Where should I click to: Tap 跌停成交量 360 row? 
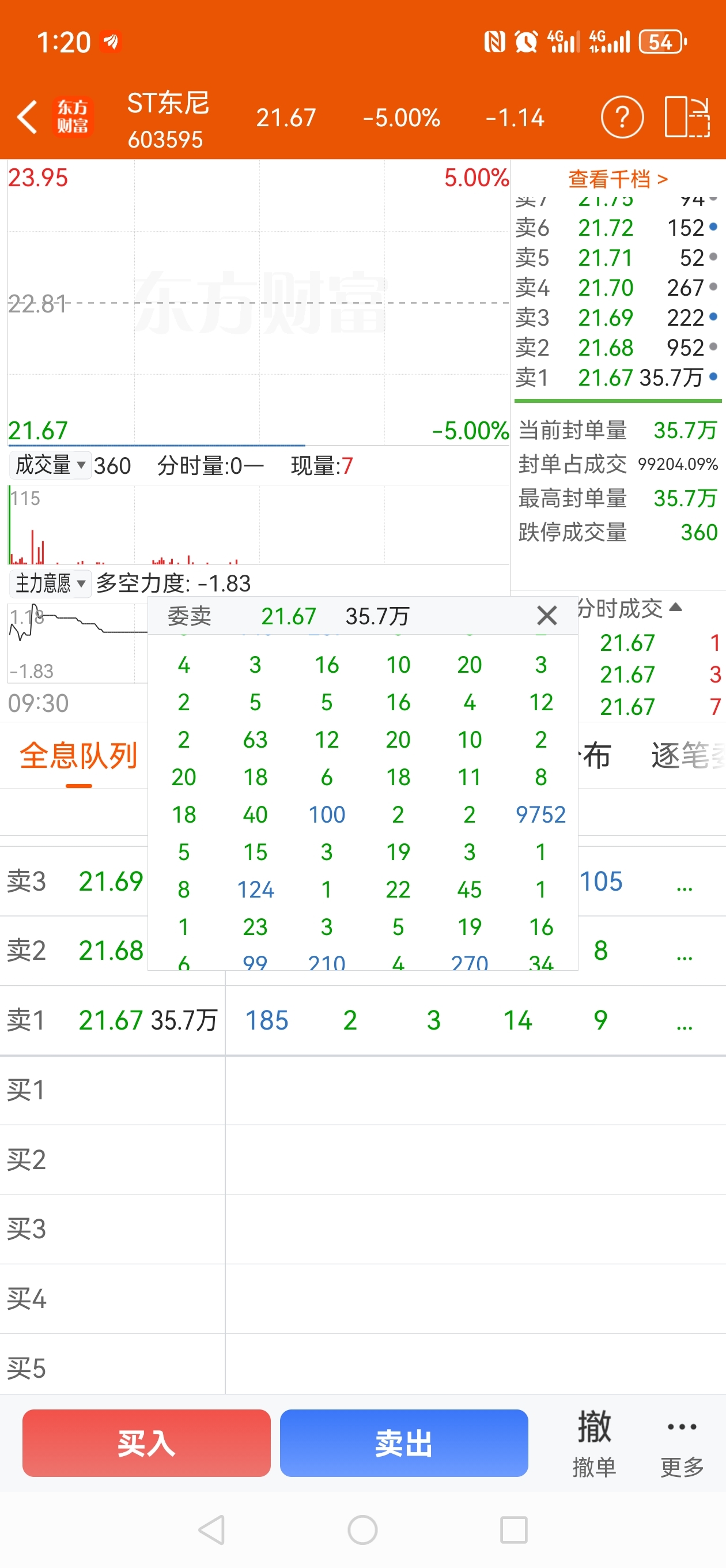[x=618, y=532]
